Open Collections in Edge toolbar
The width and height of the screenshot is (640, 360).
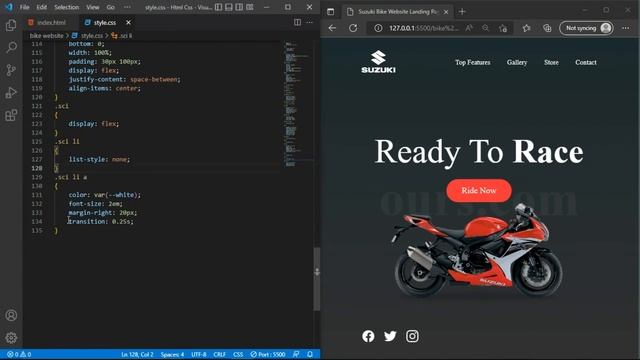[547, 28]
